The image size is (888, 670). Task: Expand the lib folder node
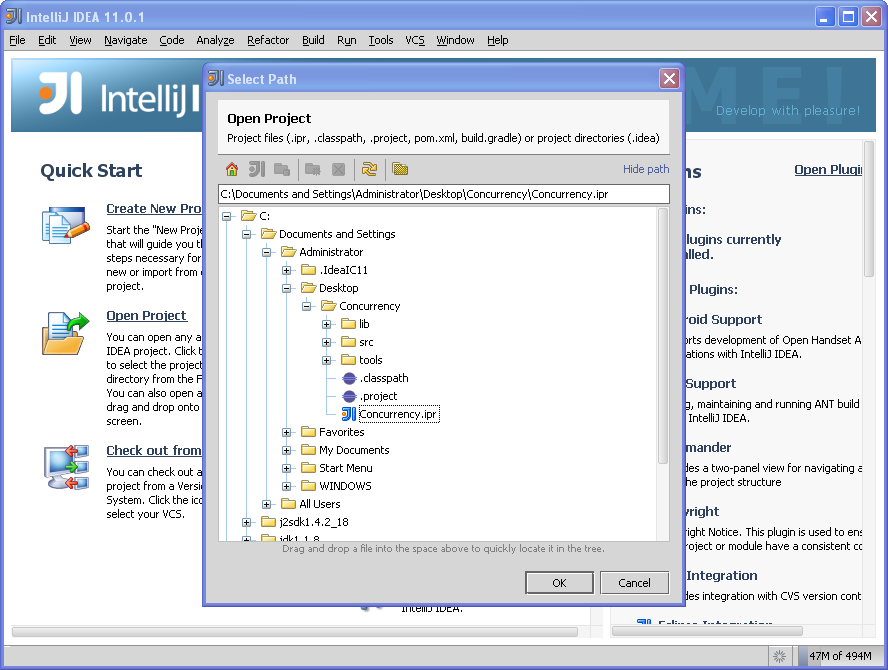coord(326,325)
